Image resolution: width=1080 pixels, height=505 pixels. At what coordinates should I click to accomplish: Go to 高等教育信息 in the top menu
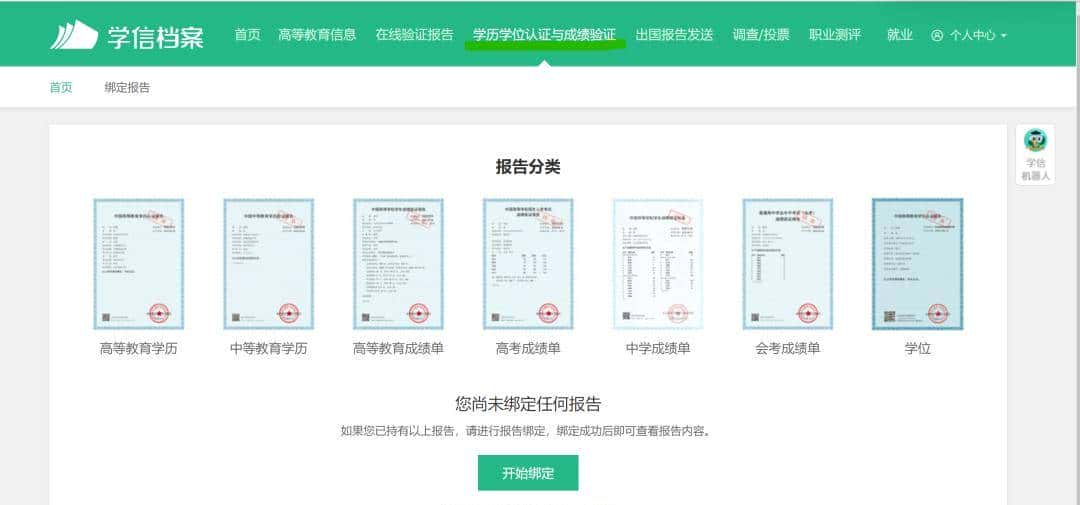pos(317,35)
